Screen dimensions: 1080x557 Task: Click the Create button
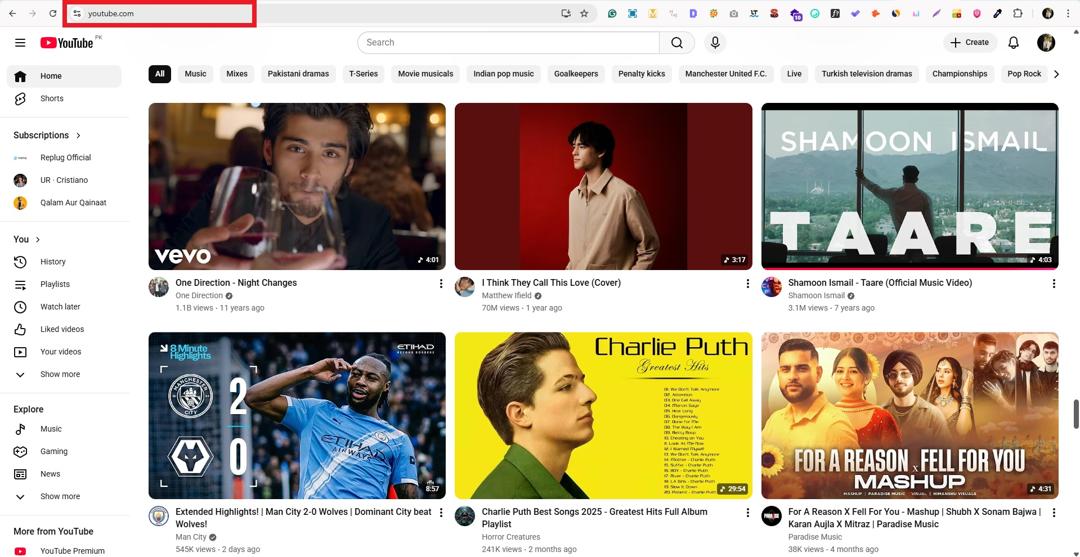tap(970, 43)
